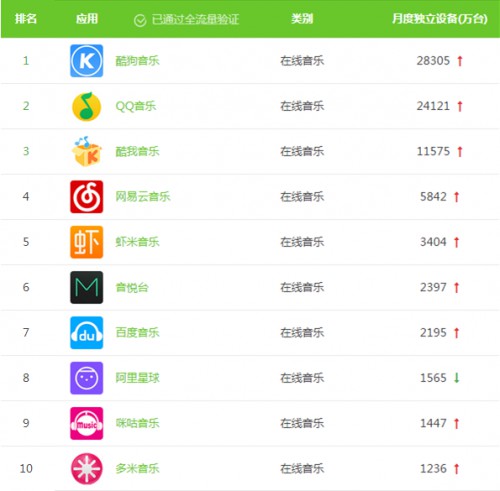The image size is (500, 491).
Task: Click red up arrow next to 2397
Action: pyautogui.click(x=457, y=288)
